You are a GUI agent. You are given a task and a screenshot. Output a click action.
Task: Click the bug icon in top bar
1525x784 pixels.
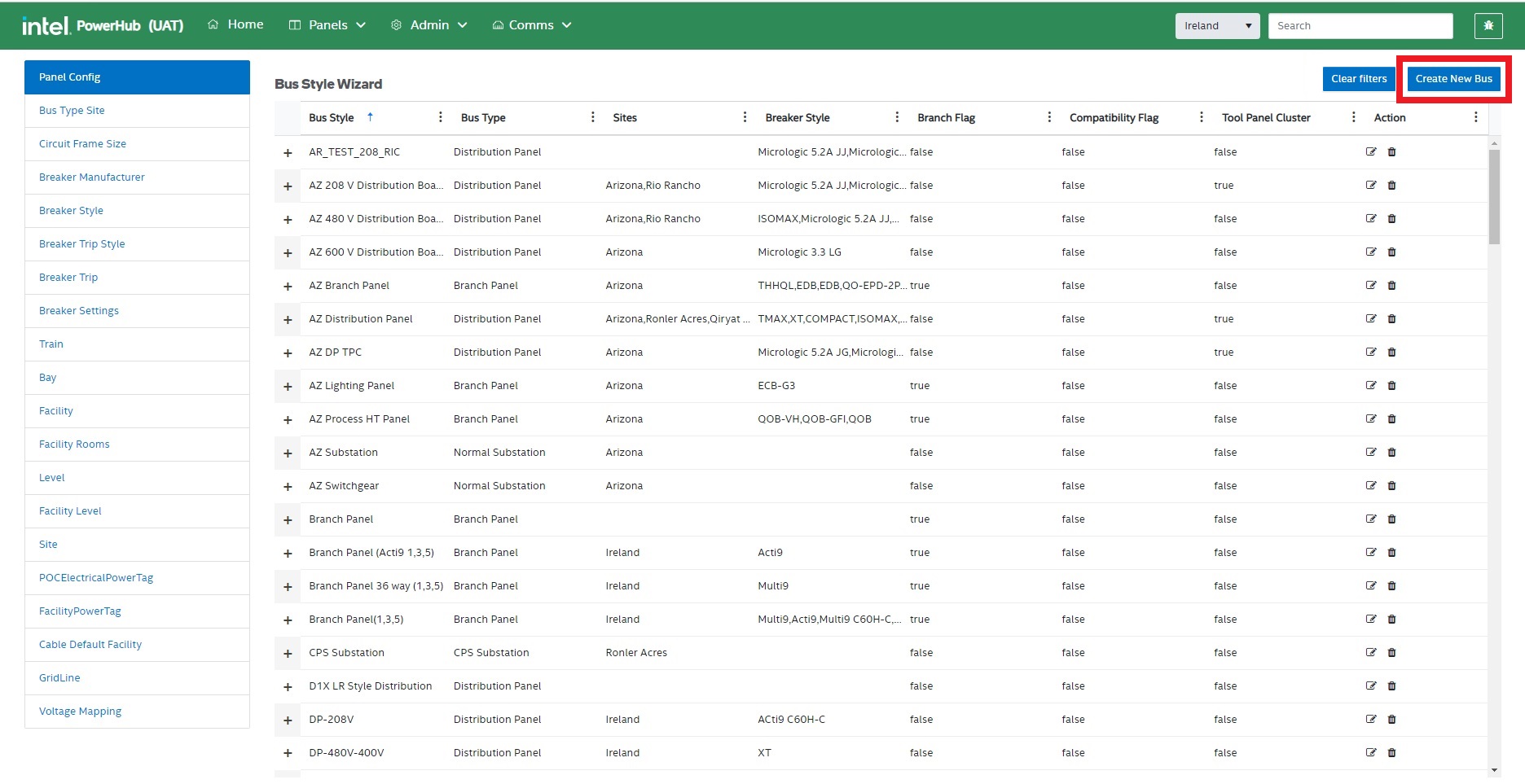pos(1488,26)
